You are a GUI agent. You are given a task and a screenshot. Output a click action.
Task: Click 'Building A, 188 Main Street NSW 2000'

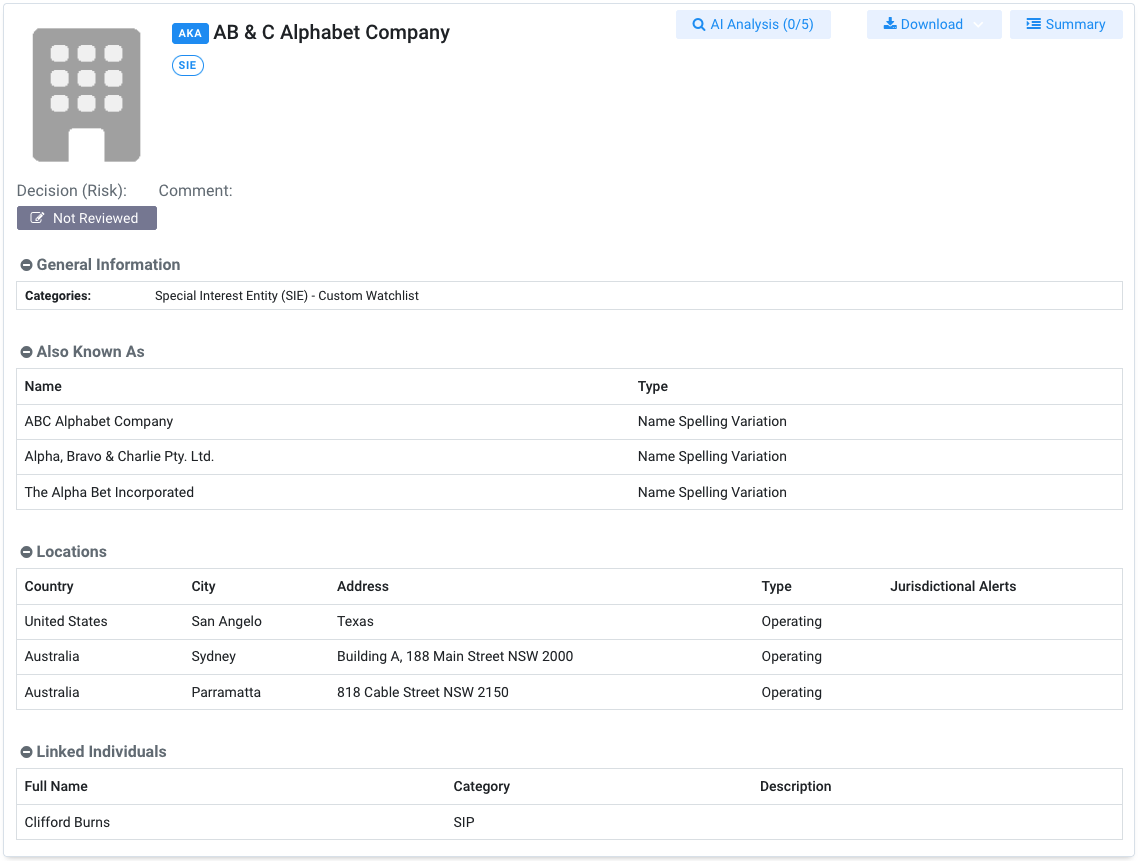455,657
